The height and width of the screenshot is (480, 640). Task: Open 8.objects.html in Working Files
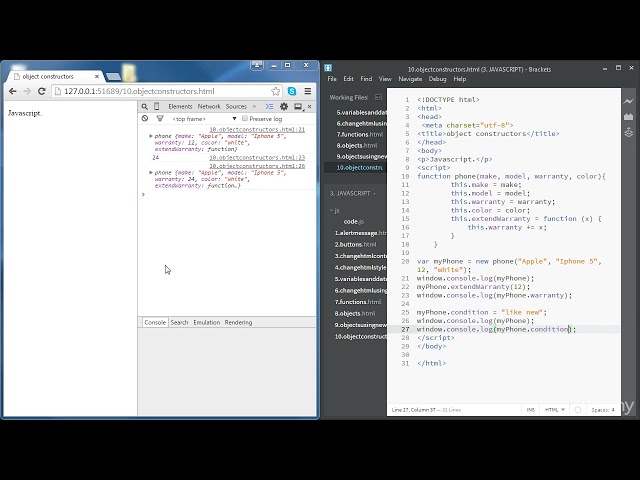coord(357,145)
